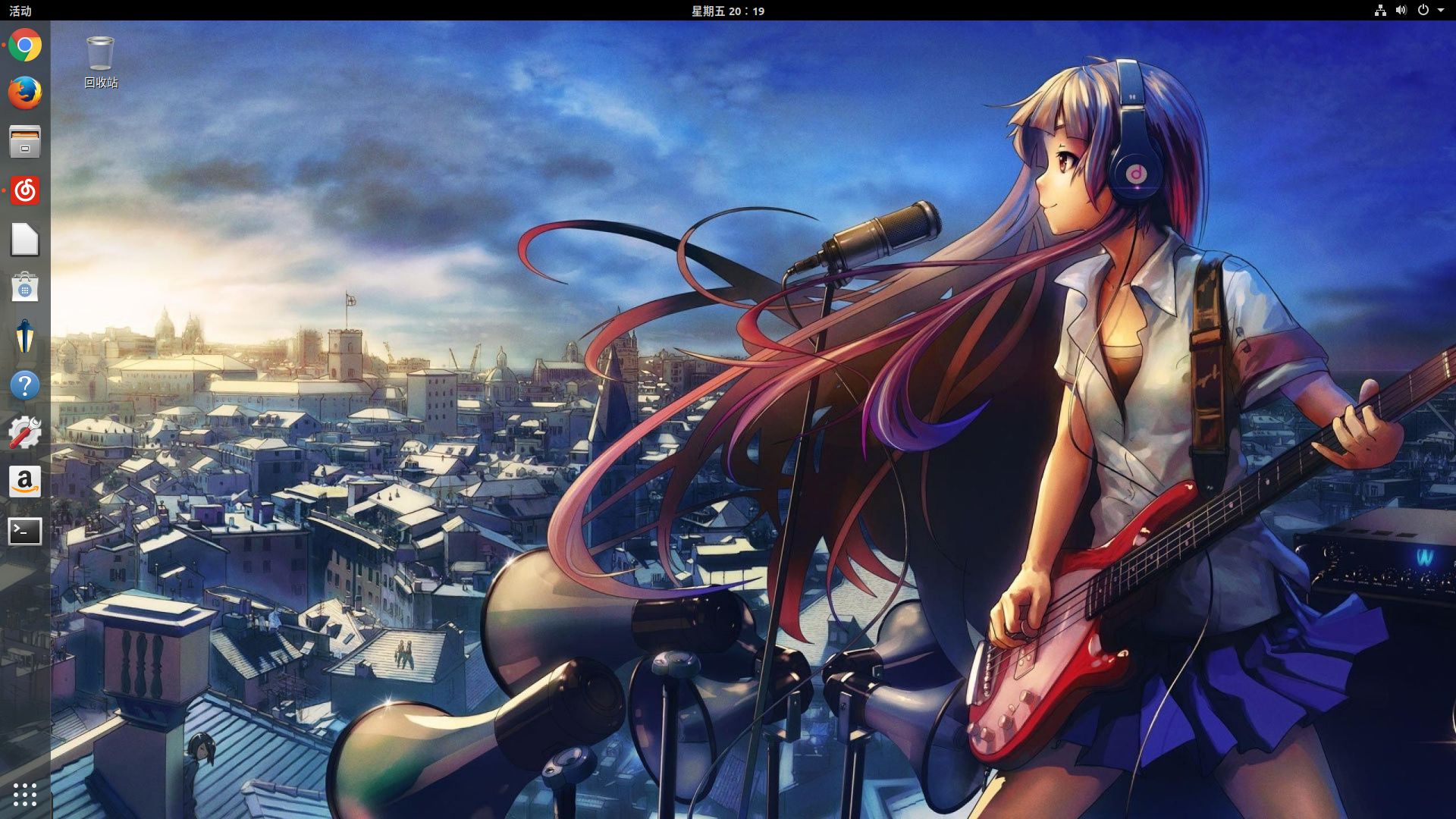Select the 回收站 trash icon on the desktop
Screen dimensions: 1456x819
[101, 62]
